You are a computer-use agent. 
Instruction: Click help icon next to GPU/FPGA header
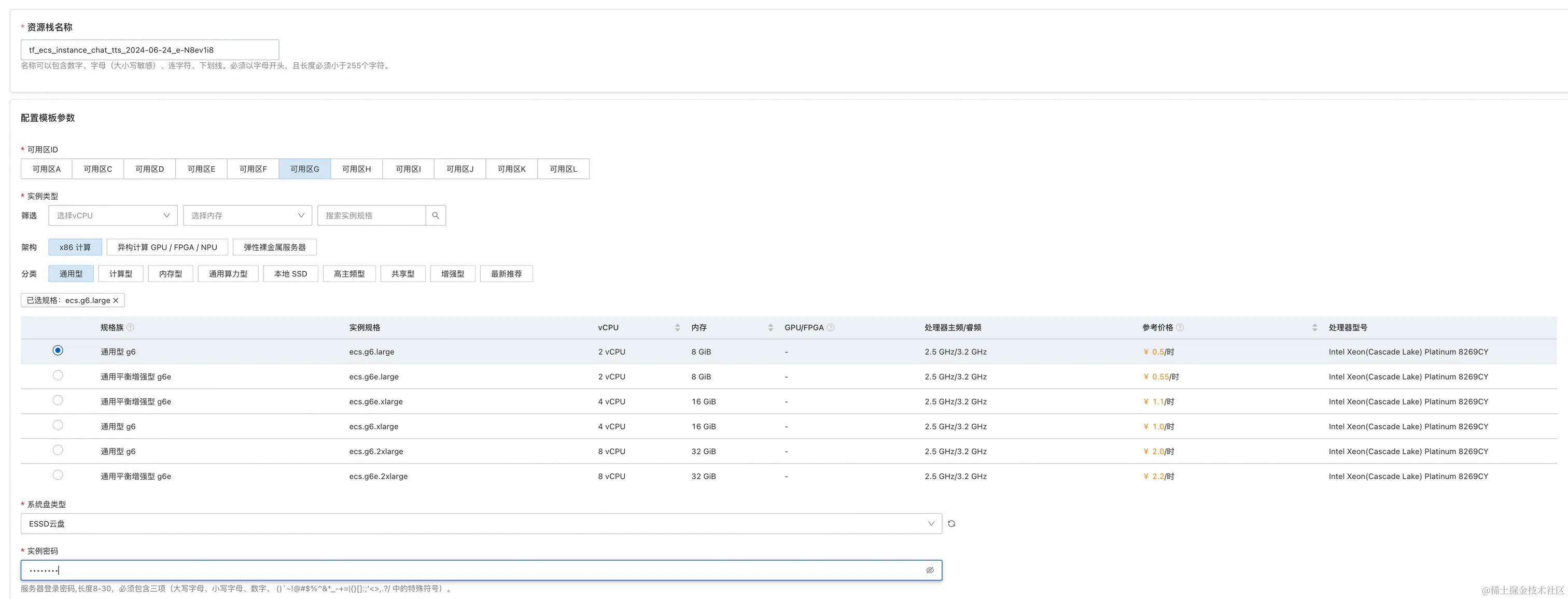click(x=831, y=327)
